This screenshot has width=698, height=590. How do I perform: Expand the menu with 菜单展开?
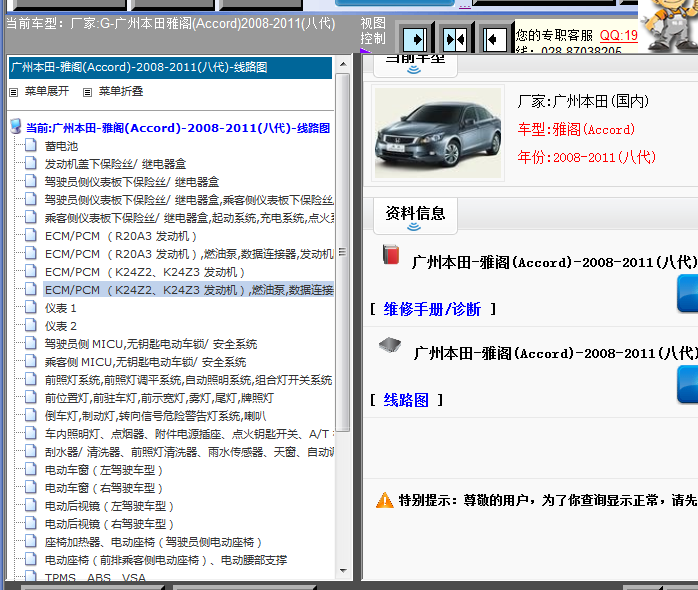pyautogui.click(x=47, y=91)
